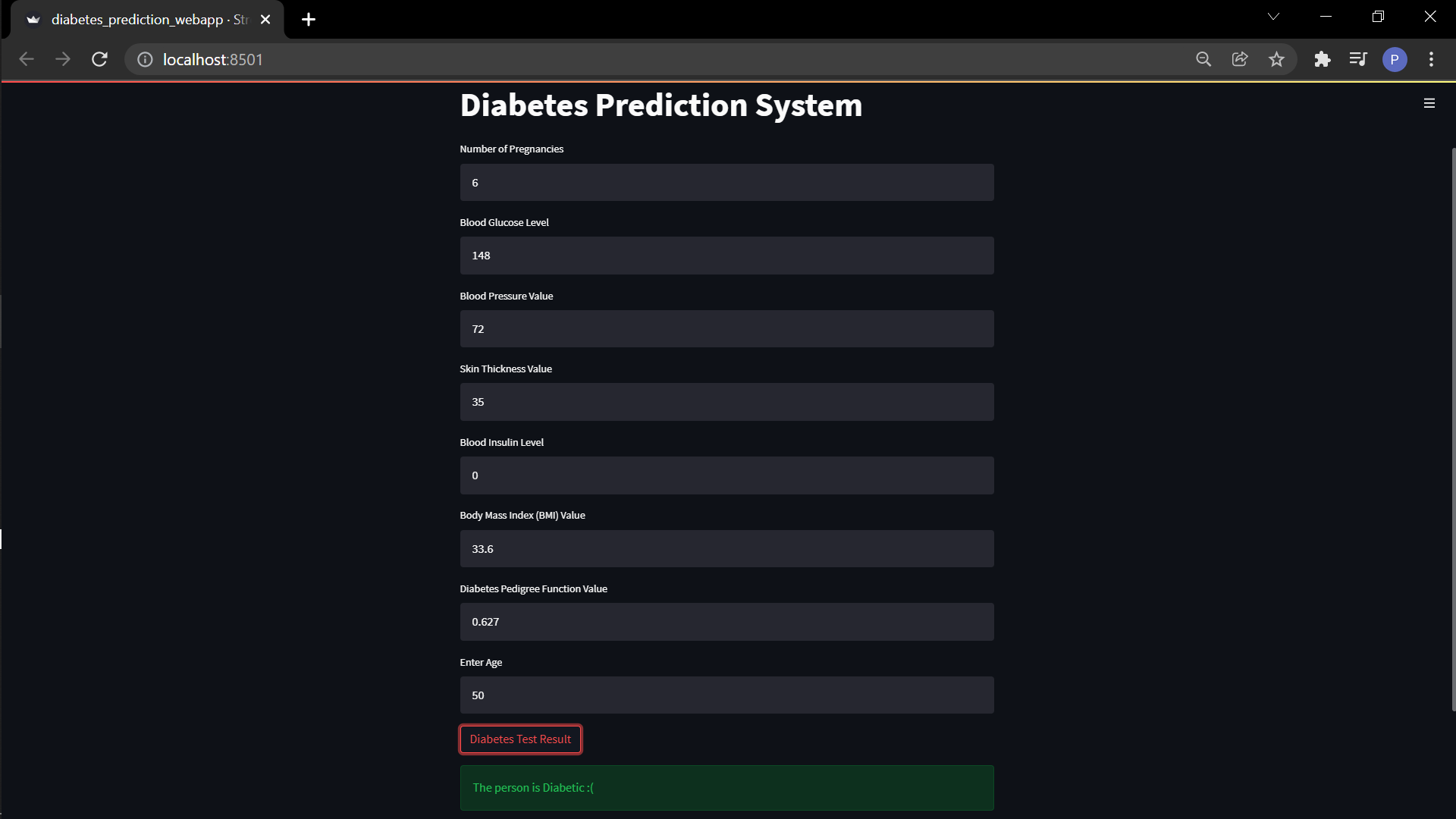Focus the Number of Pregnancies field
This screenshot has height=819, width=1456.
point(726,182)
